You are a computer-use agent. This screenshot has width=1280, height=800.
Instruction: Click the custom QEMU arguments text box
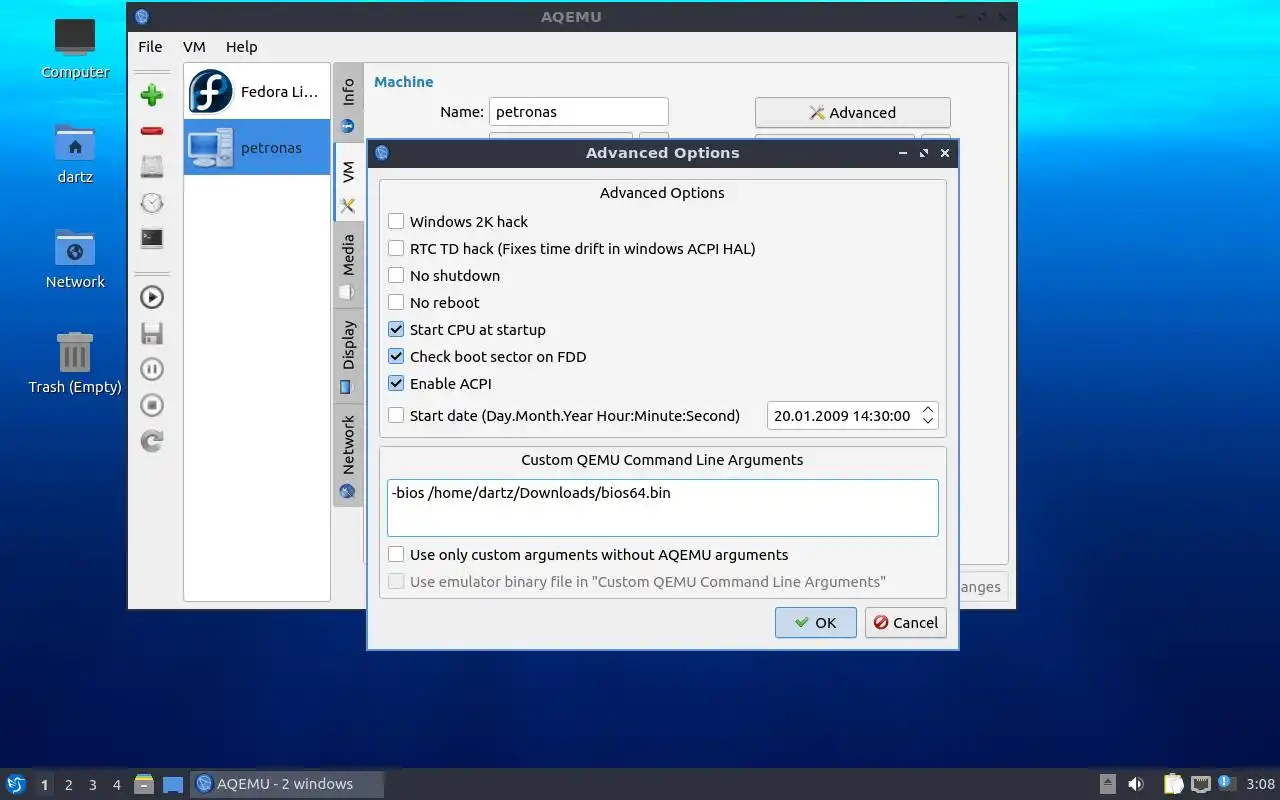[x=663, y=508]
